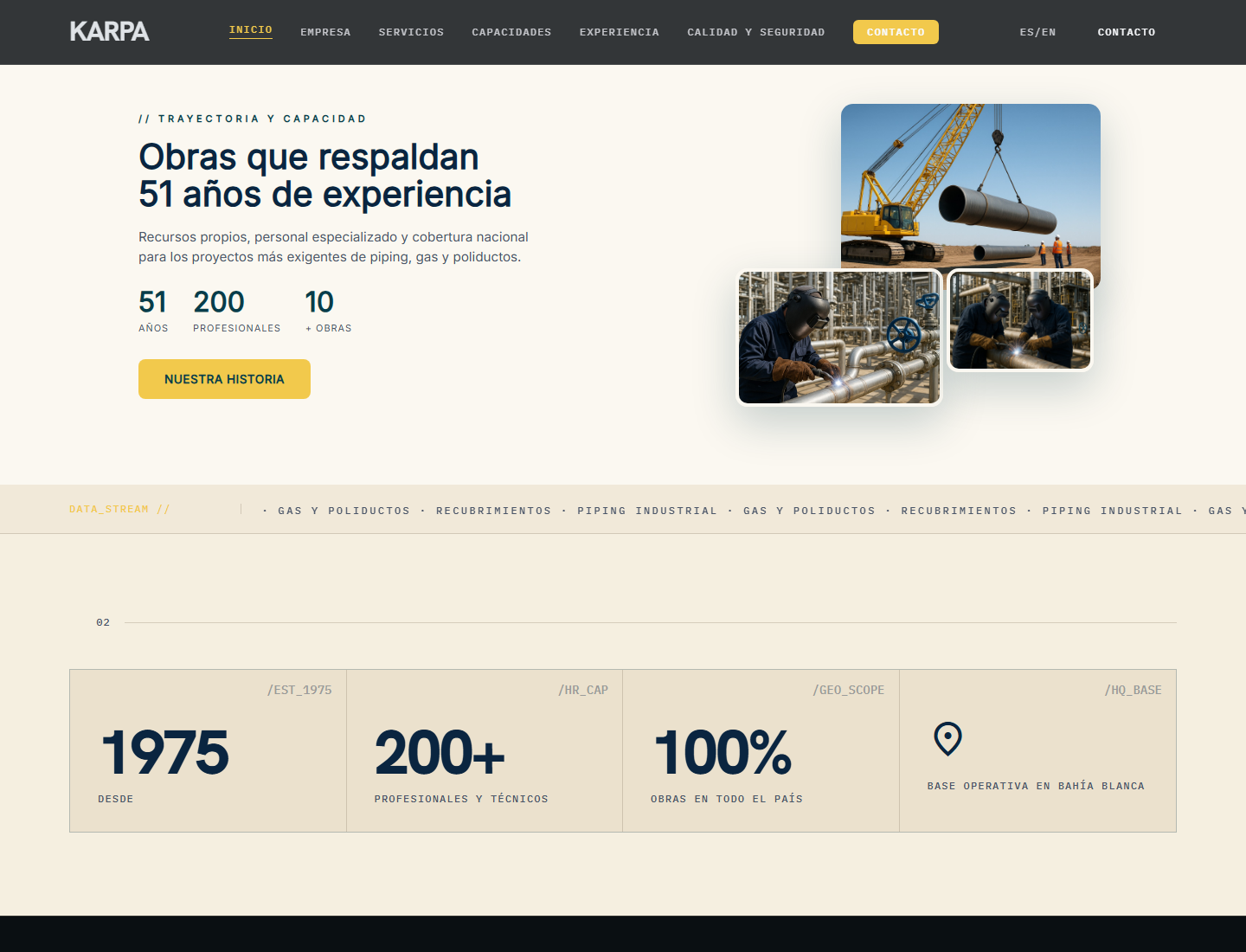Click the large '100%' figure

(723, 752)
